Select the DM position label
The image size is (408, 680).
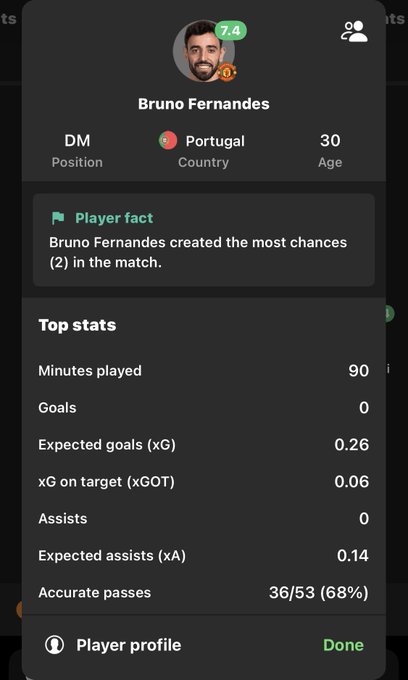(x=77, y=141)
